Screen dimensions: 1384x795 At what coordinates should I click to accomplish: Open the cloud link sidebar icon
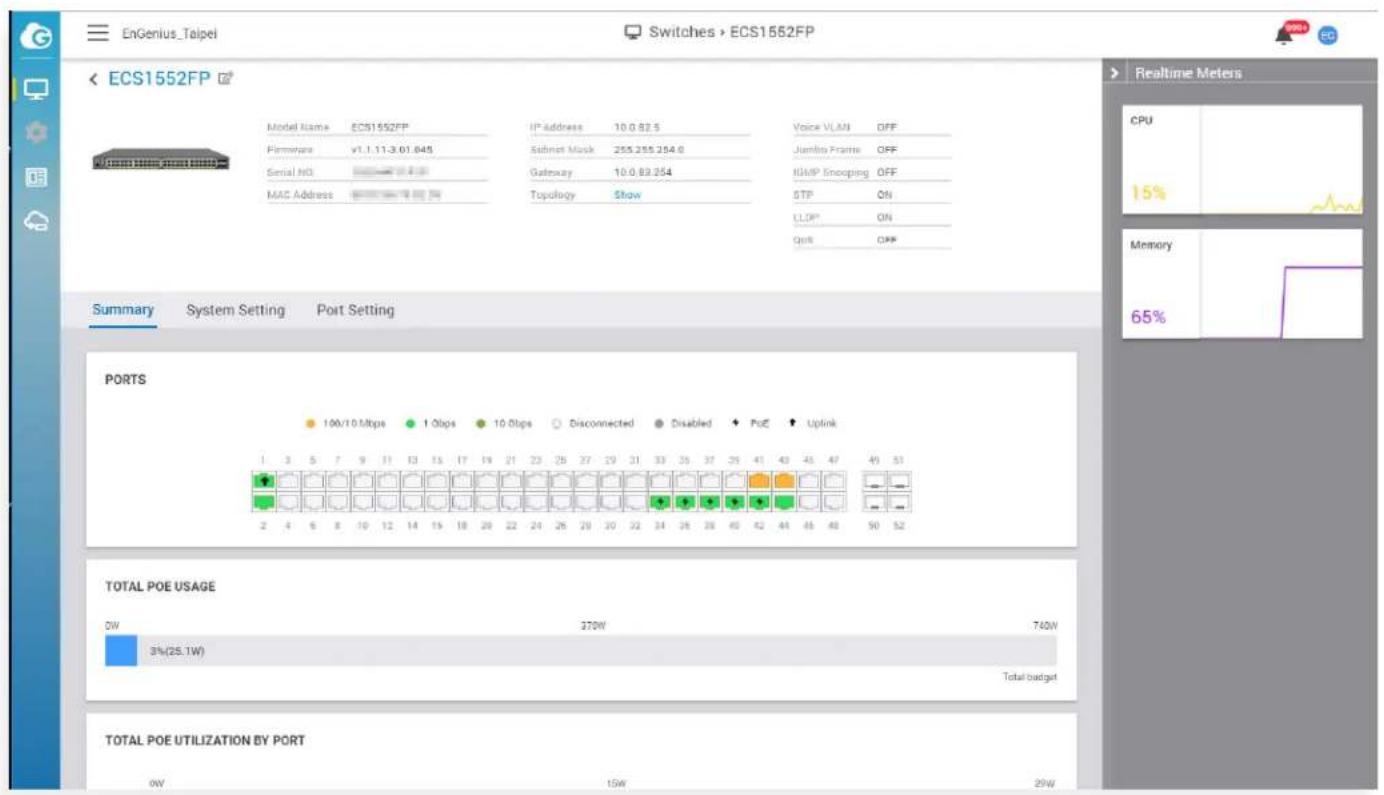click(x=35, y=222)
